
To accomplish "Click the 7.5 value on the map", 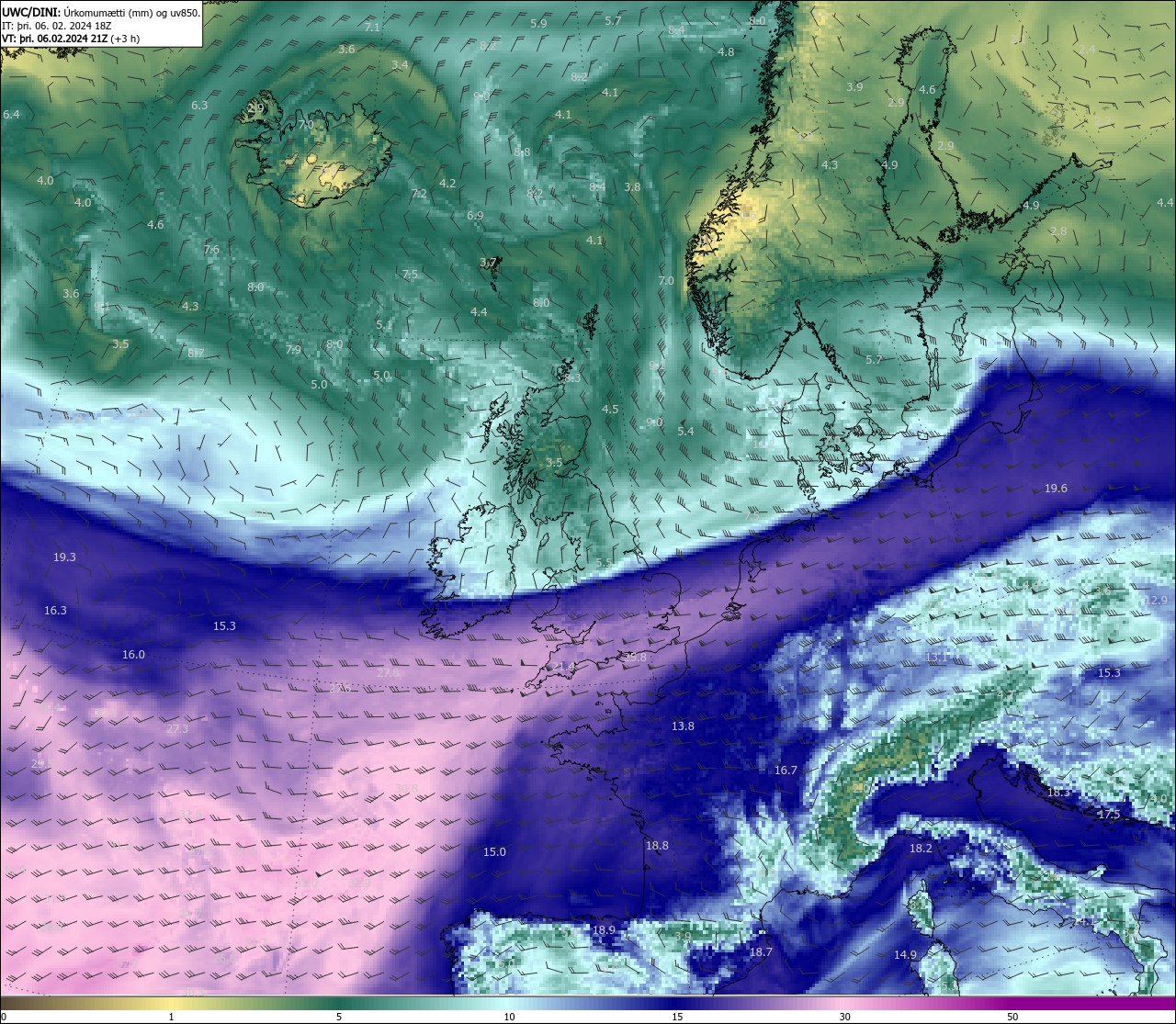I will [x=410, y=275].
